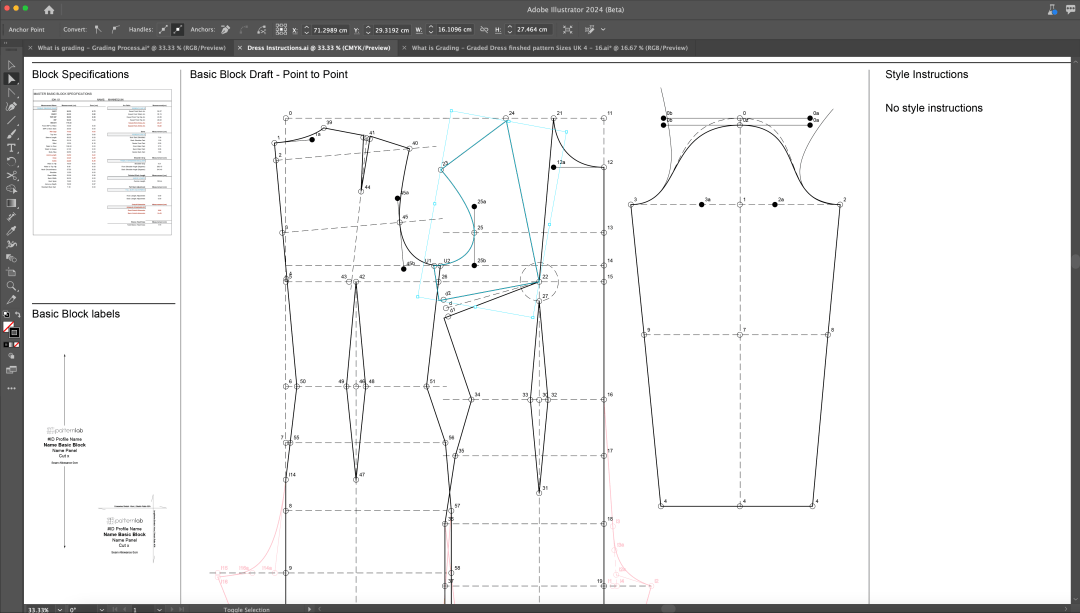Click the Change Screen Mode icon
Image resolution: width=1080 pixels, height=613 pixels.
point(11,370)
